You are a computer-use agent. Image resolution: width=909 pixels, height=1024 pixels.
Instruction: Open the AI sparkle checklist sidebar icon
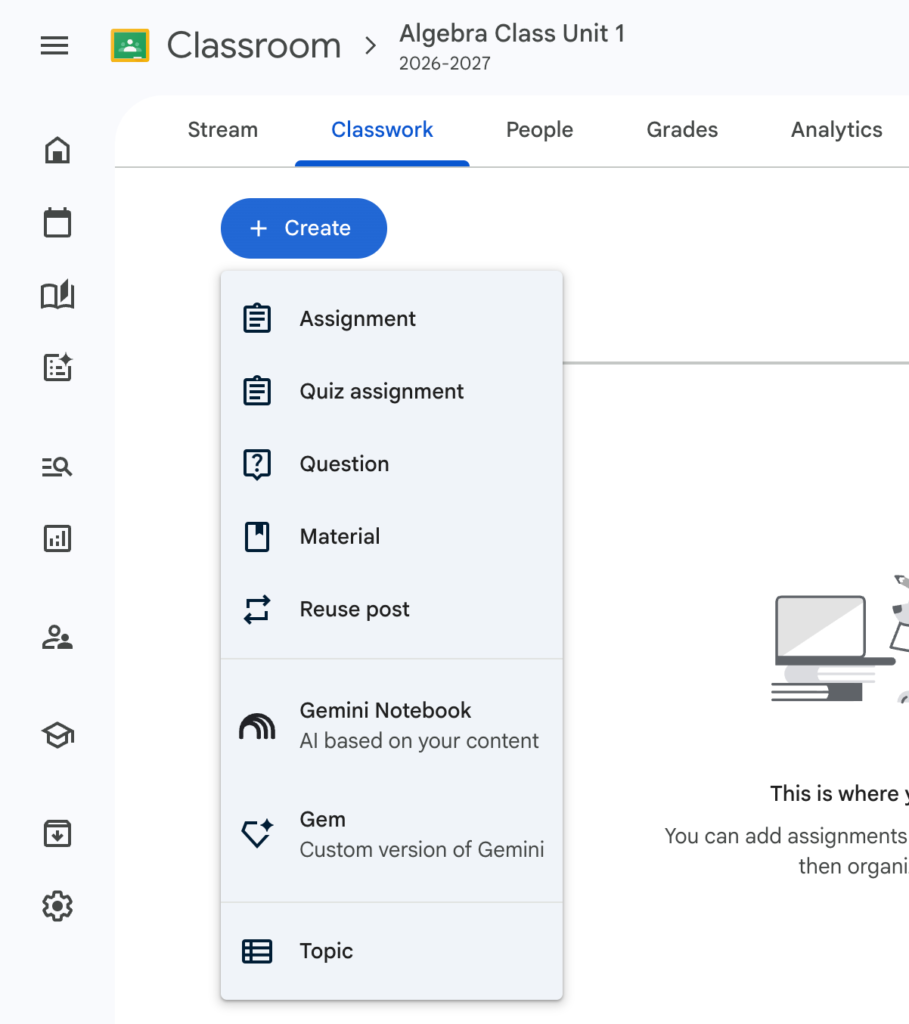pyautogui.click(x=57, y=367)
